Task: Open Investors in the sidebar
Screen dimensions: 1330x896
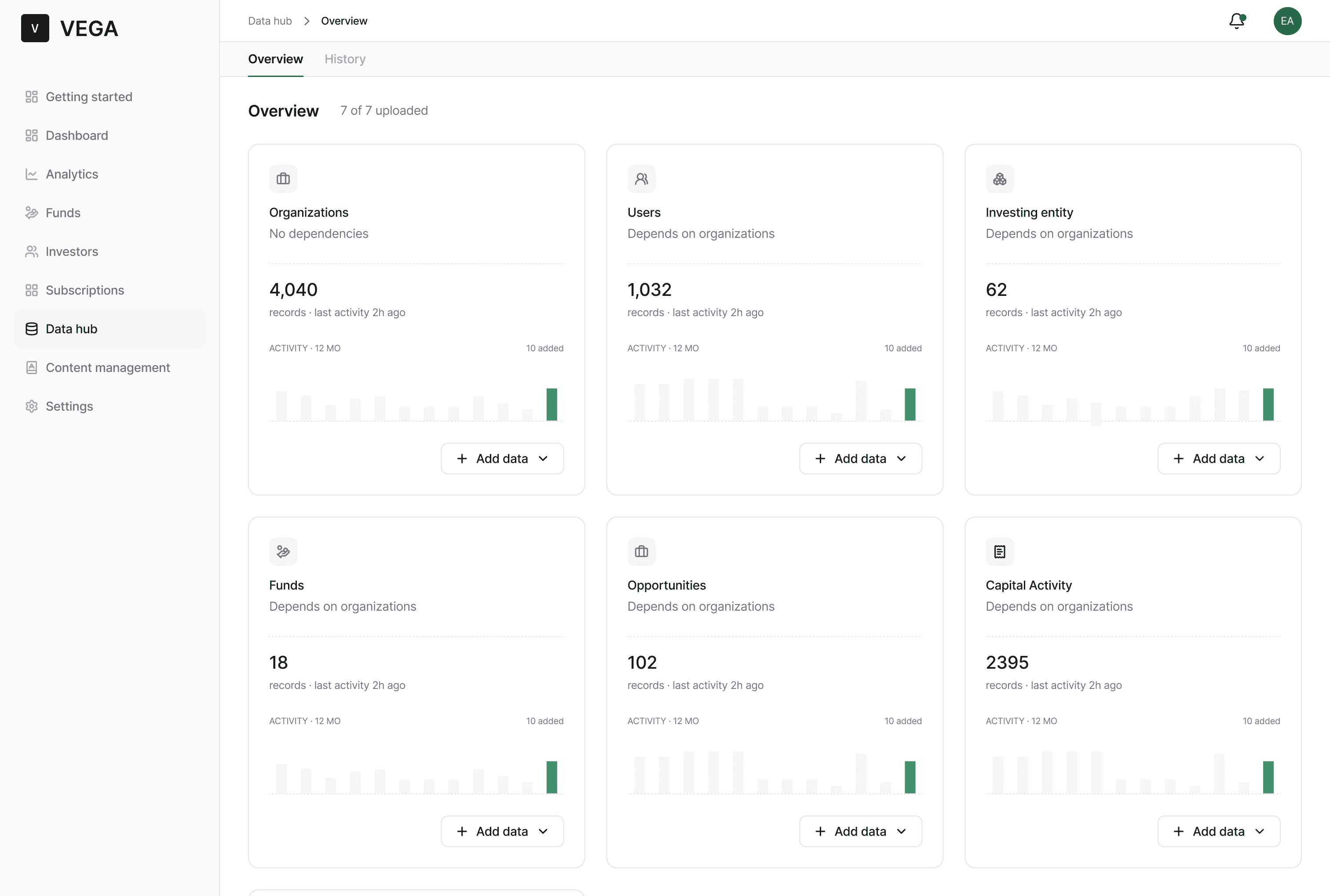Action: pos(110,251)
